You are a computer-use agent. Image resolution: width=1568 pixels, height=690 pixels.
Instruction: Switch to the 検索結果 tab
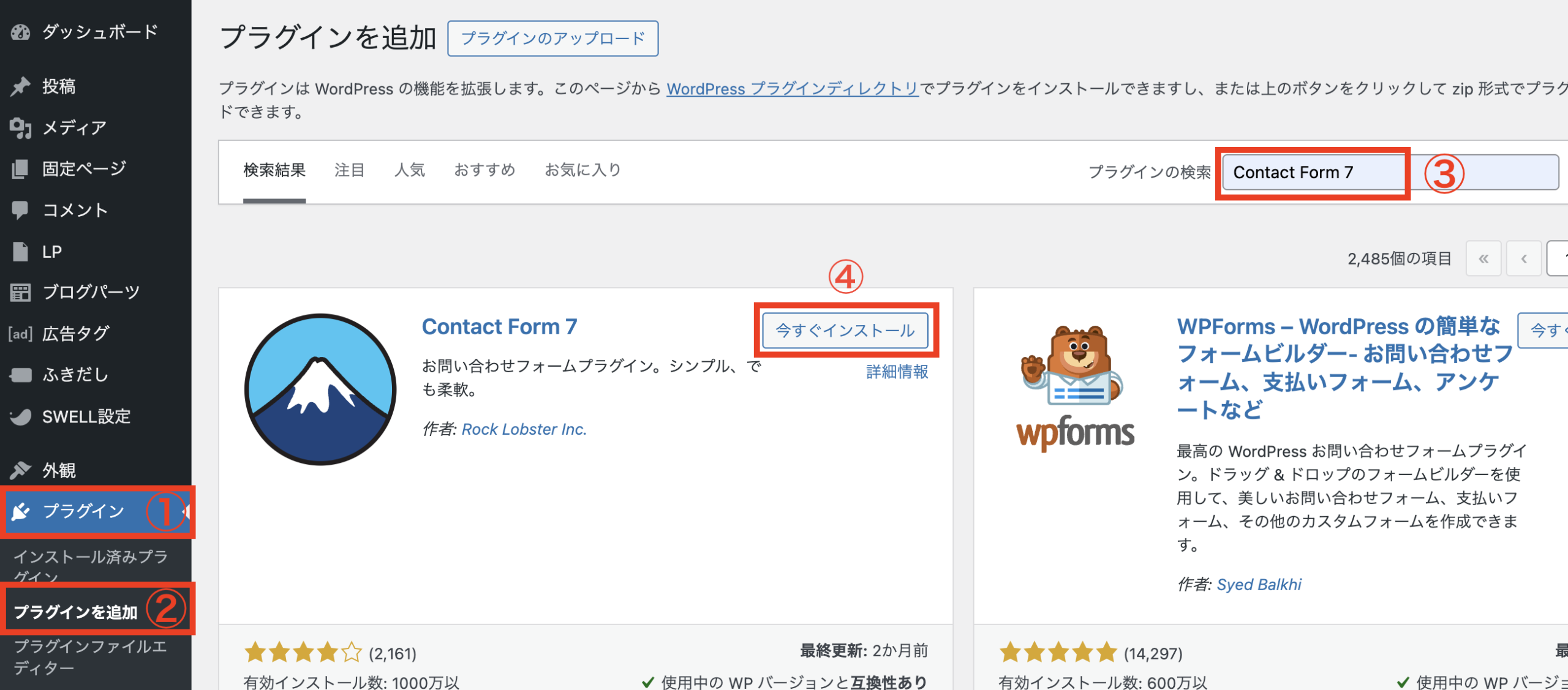click(x=274, y=170)
